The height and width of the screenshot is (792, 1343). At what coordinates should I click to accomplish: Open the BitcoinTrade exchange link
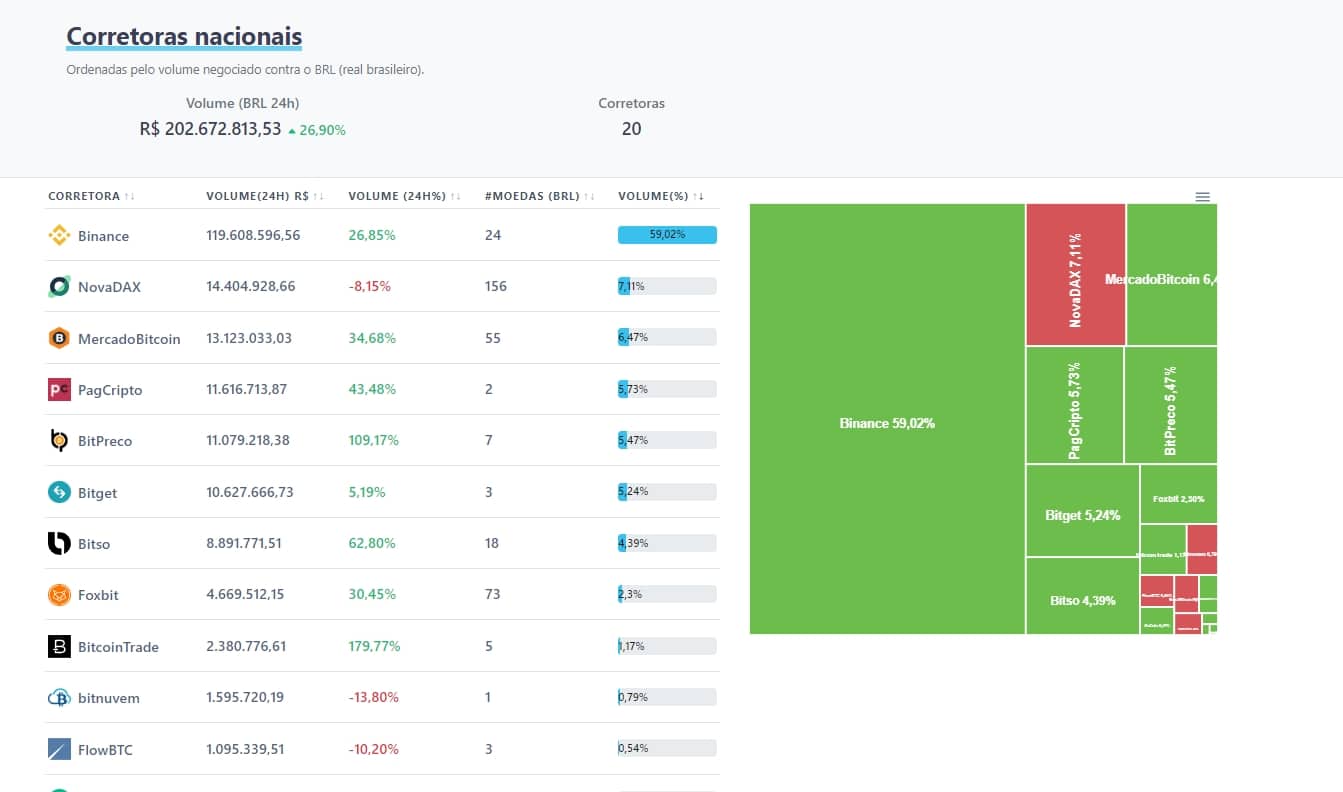[118, 647]
